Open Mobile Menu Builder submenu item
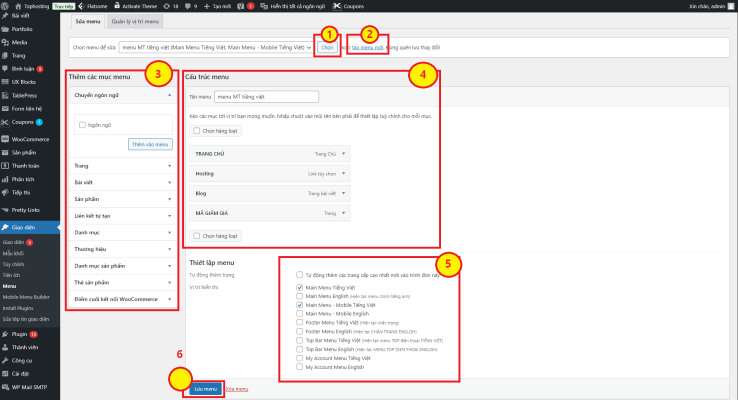 (28, 297)
